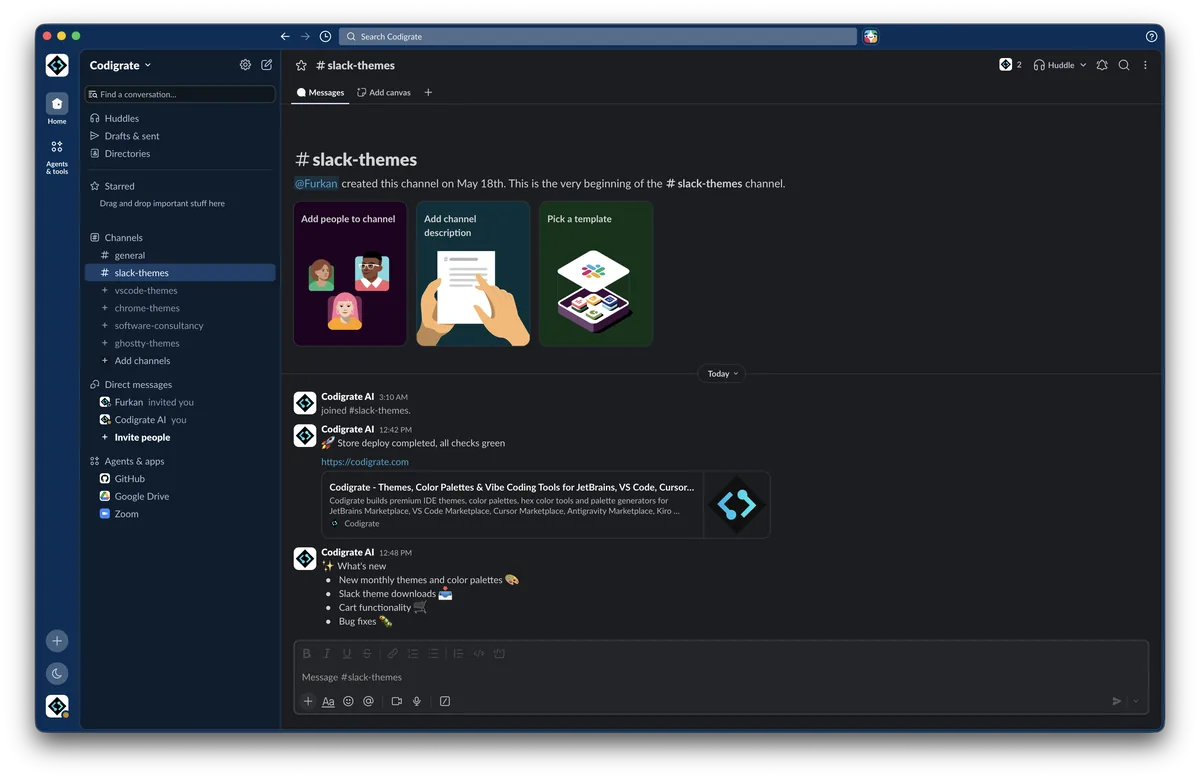Click the Add channel description card
Viewport: 1200px width, 779px height.
click(x=473, y=274)
